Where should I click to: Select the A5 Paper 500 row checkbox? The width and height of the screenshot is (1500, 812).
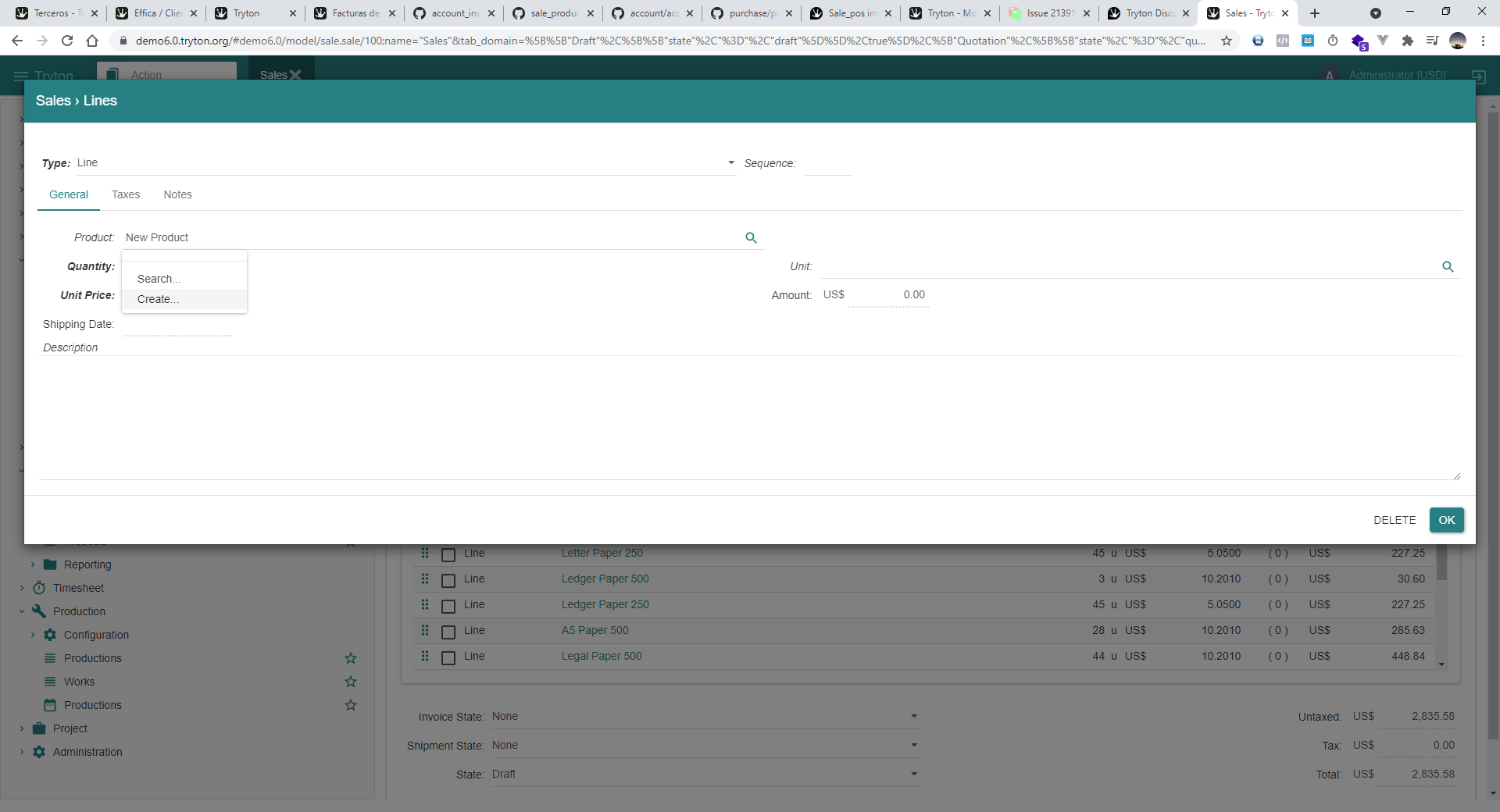tap(448, 632)
